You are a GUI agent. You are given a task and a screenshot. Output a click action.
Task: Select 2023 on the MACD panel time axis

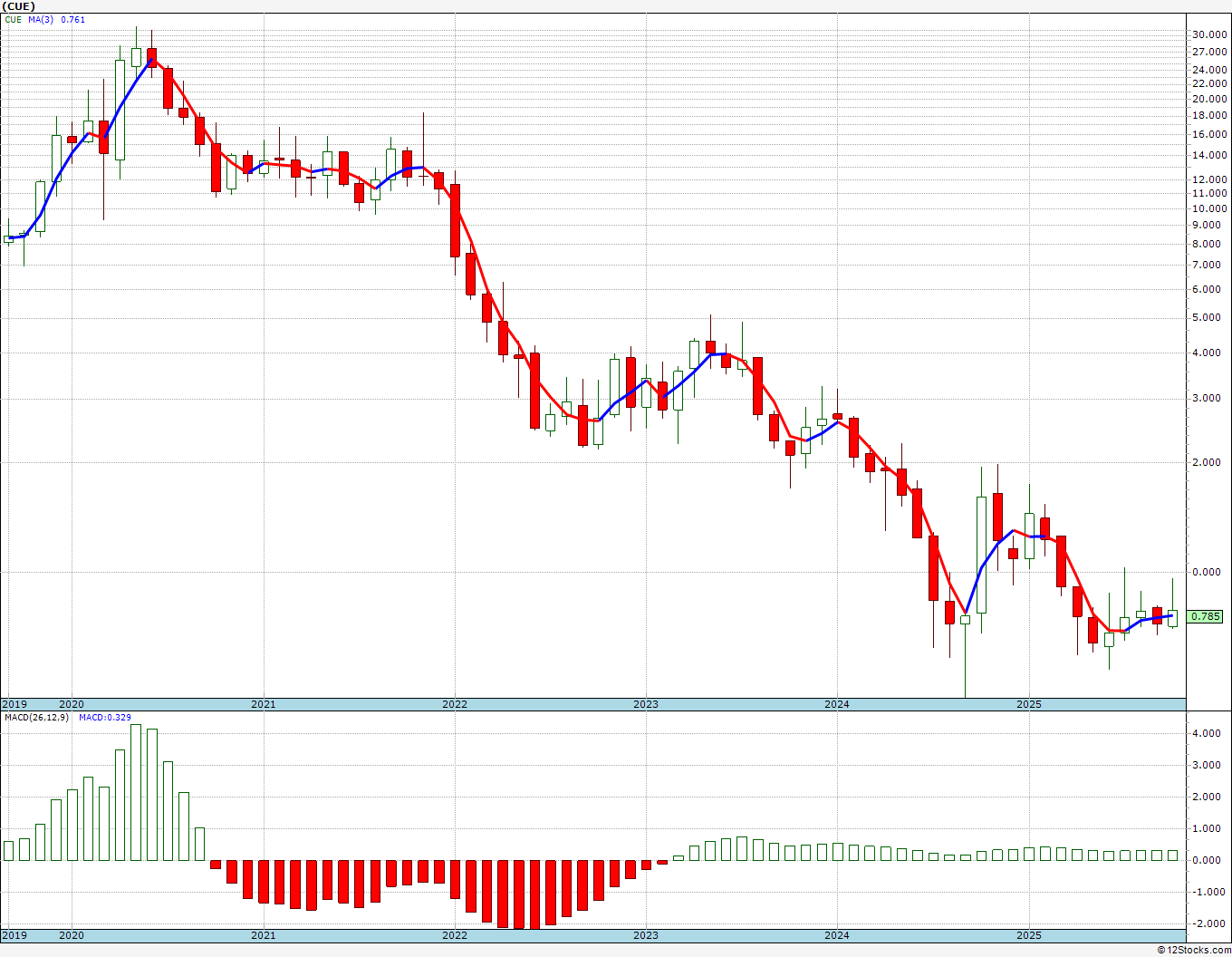click(x=645, y=935)
